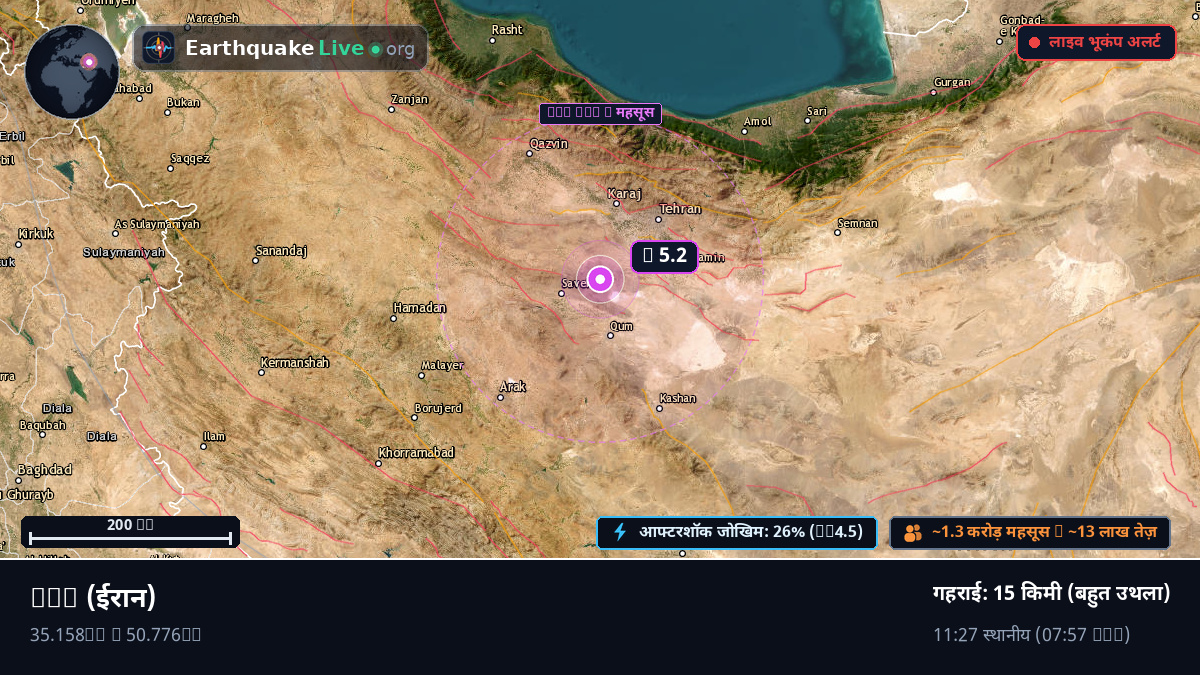Click the Zanjan city label
Viewport: 1200px width, 675px height.
pos(410,99)
